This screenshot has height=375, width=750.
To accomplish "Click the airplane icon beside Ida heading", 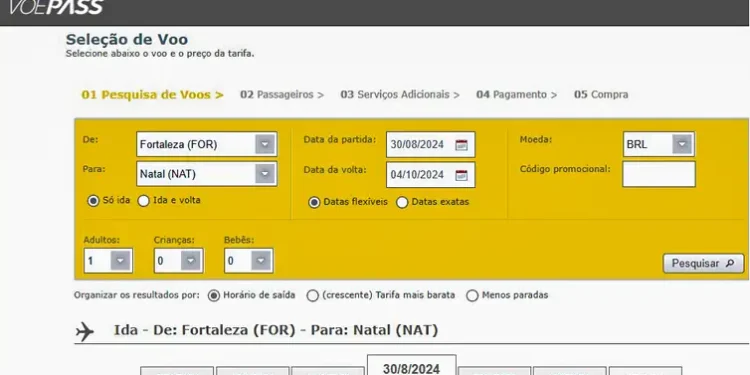I will pyautogui.click(x=85, y=331).
